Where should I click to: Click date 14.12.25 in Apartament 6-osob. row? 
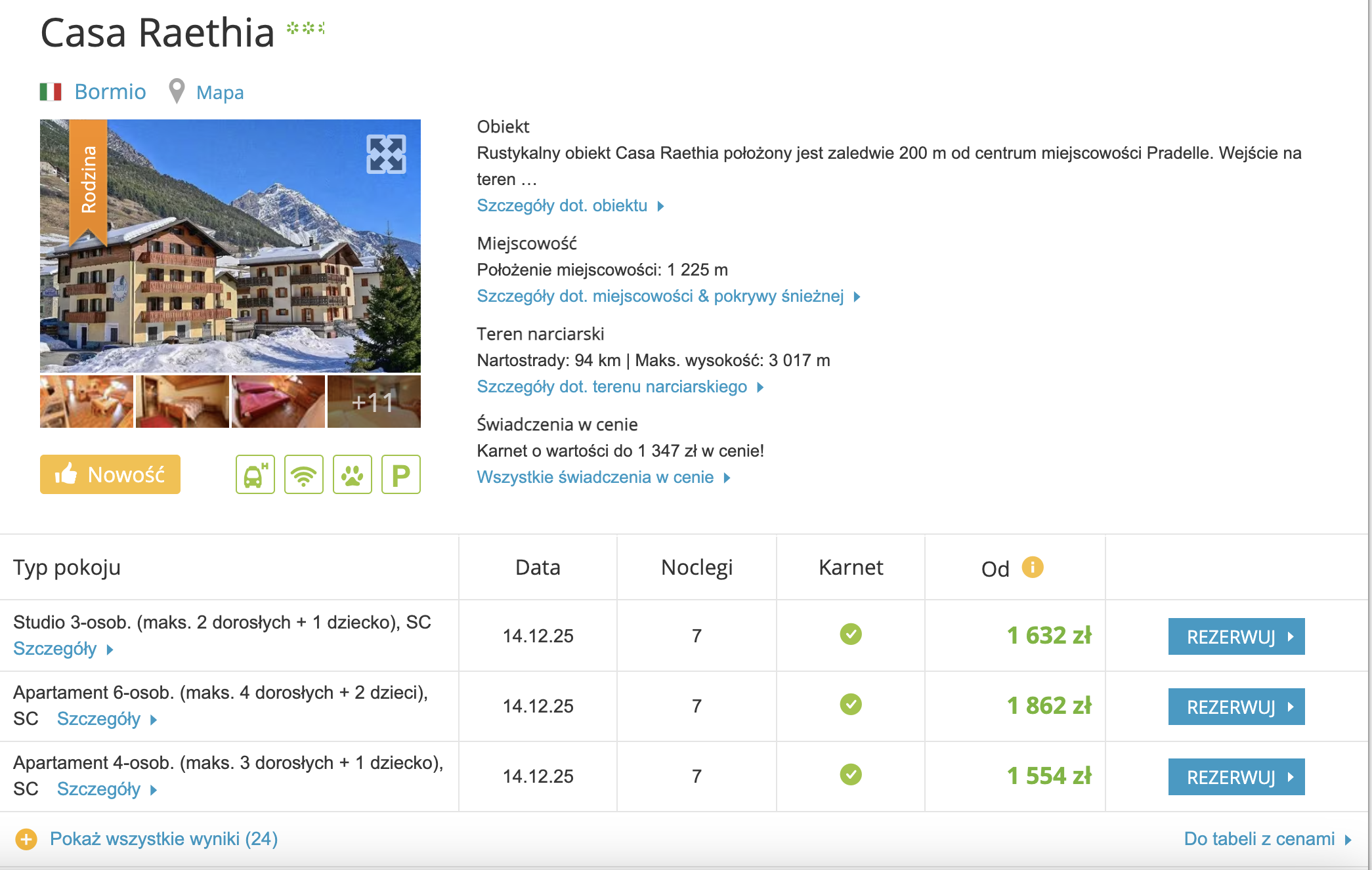click(x=538, y=706)
